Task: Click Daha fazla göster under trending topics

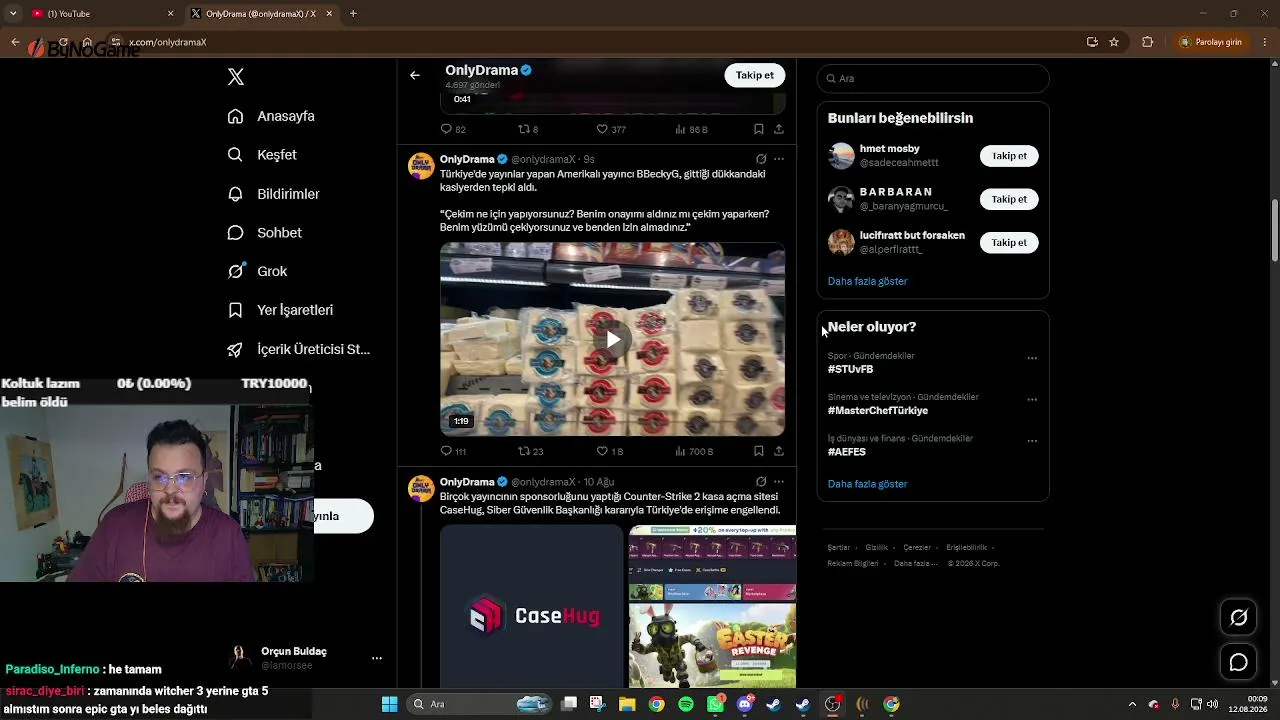Action: (867, 484)
